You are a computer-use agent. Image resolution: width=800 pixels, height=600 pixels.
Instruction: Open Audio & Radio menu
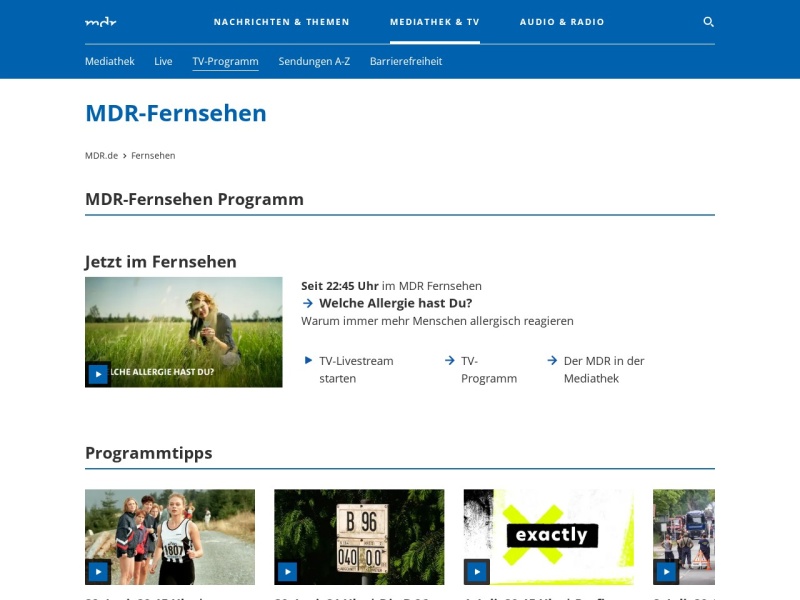point(562,22)
